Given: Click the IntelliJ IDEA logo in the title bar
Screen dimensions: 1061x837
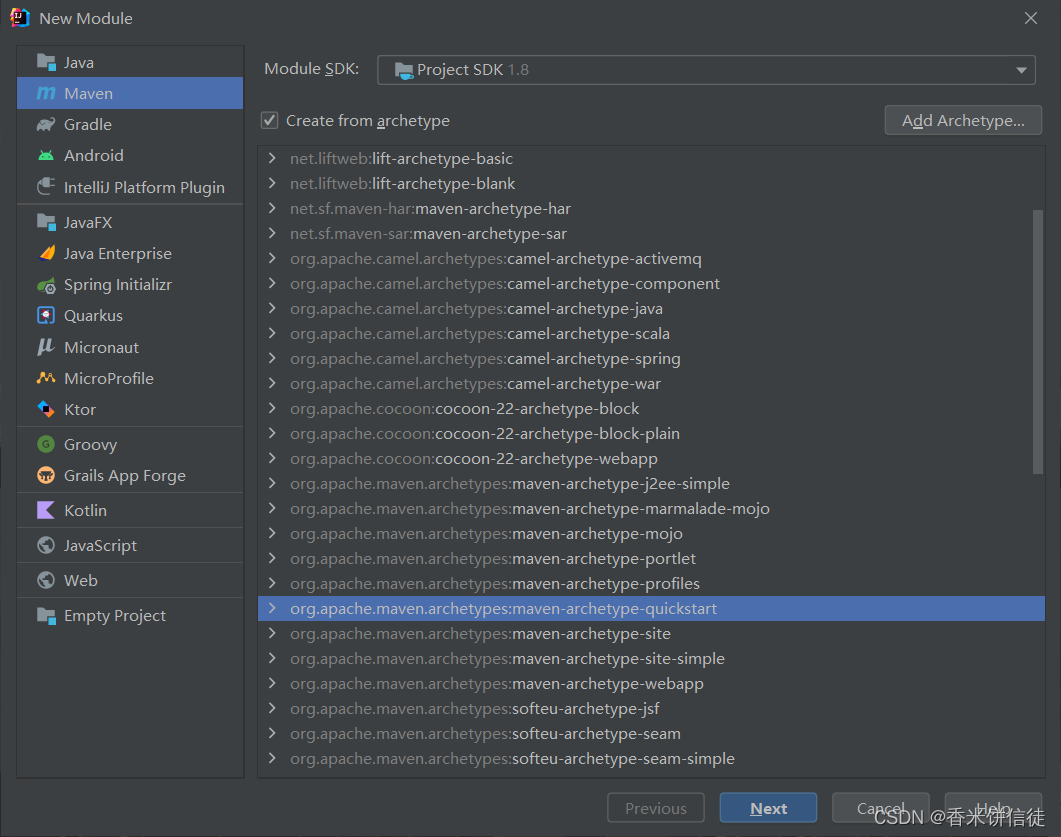Looking at the screenshot, I should pyautogui.click(x=20, y=18).
